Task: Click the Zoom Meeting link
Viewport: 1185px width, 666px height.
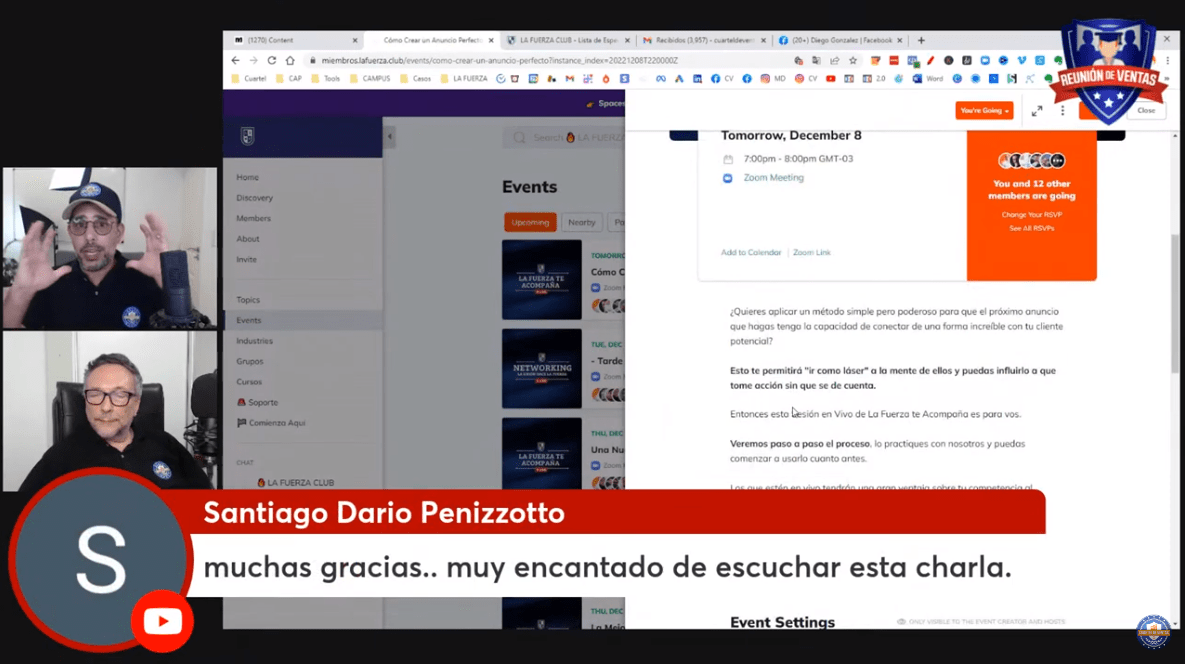Action: pos(773,178)
